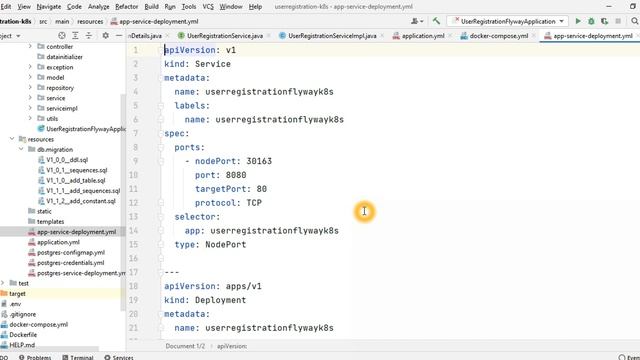Open postgres-configmap.yml in tree

71,252
